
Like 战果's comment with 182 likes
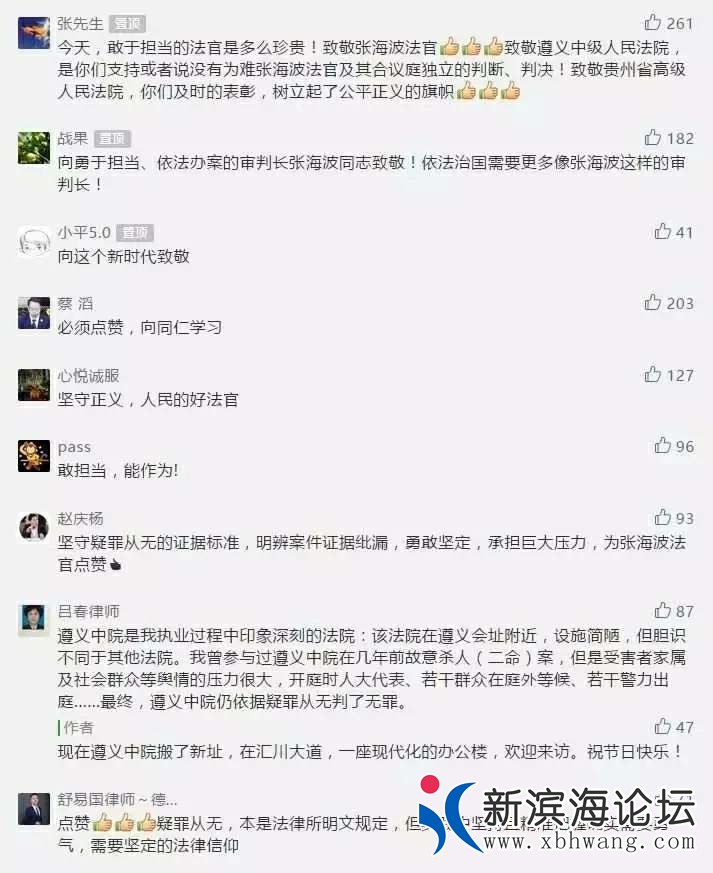click(652, 137)
